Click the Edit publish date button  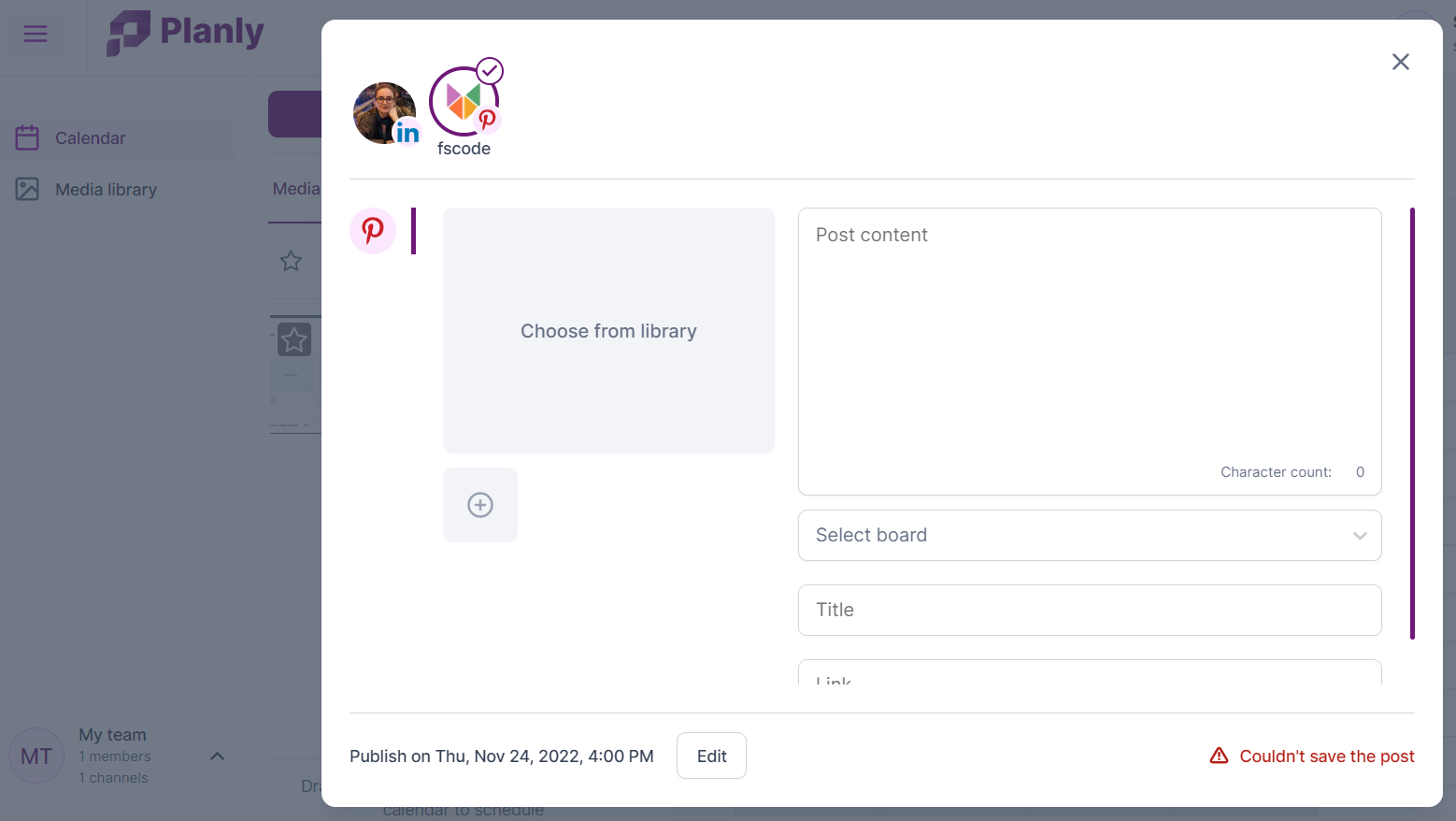pyautogui.click(x=711, y=756)
